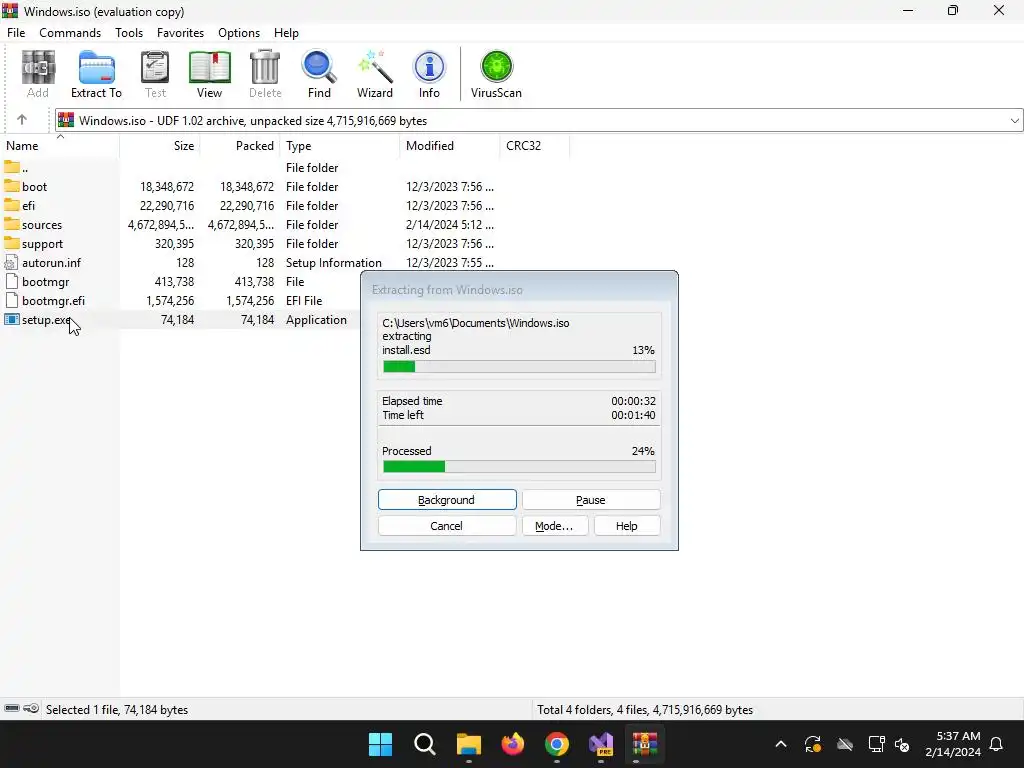This screenshot has height=768, width=1024.
Task: Open the File menu
Action: 16,33
